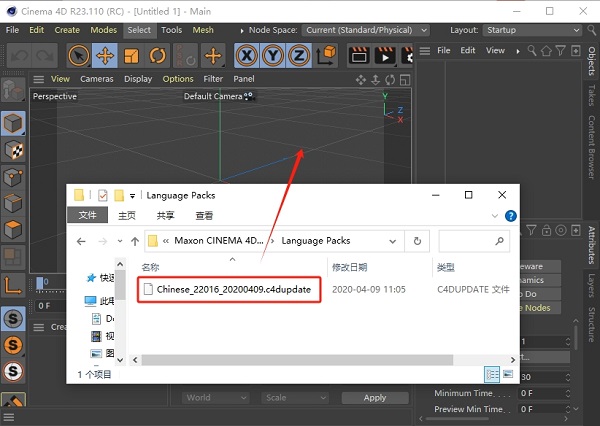Switch the coordinate system icon
This screenshot has width=600, height=426.
point(326,56)
